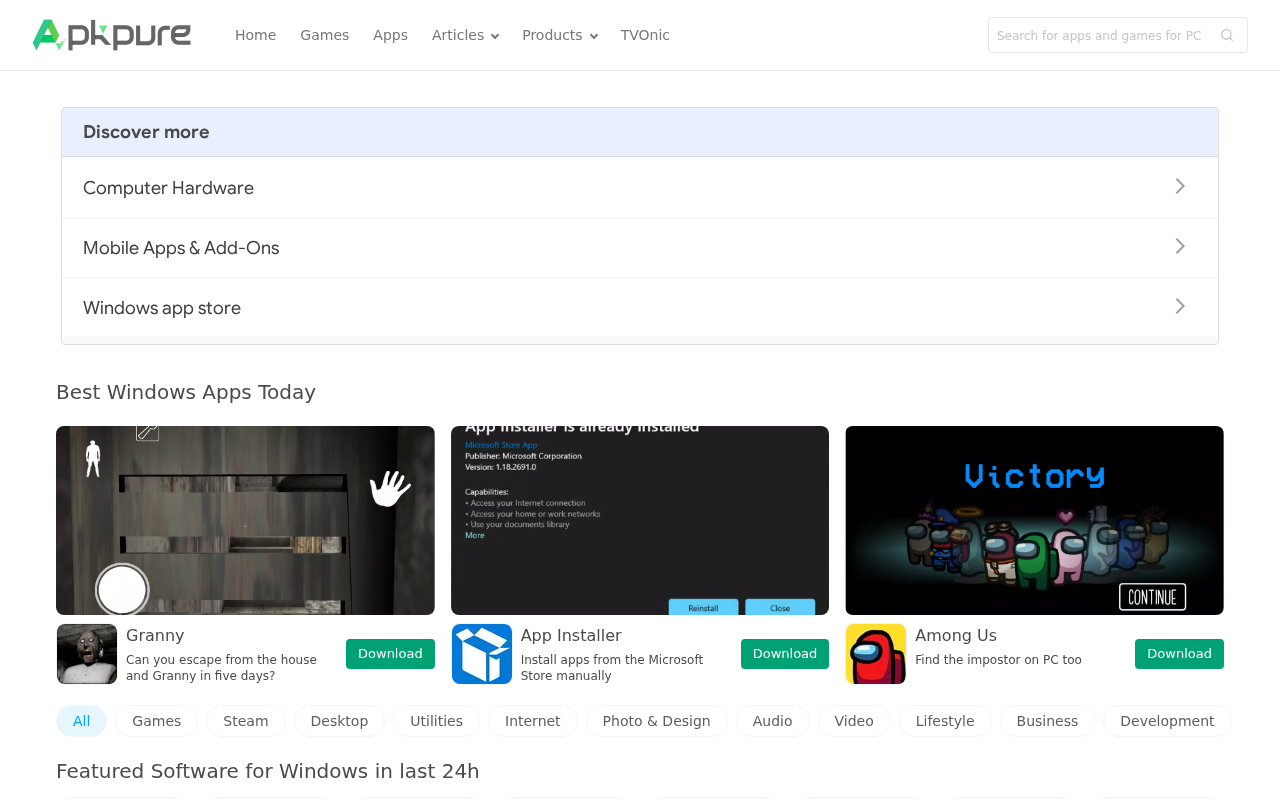Filter by Business category
Screen dimensions: 1280x800
tap(1047, 721)
